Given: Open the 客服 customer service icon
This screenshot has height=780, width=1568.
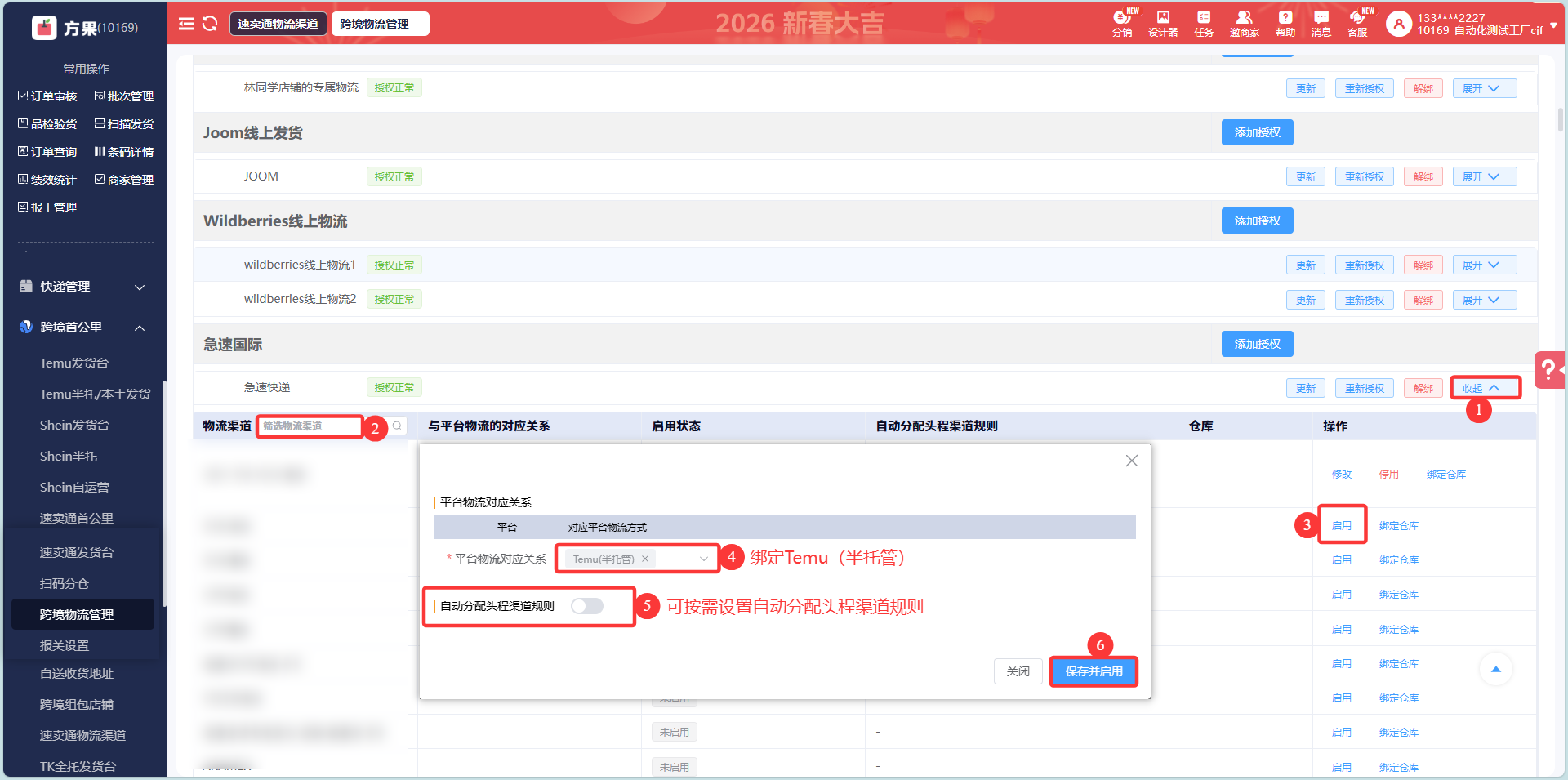Looking at the screenshot, I should click(x=1357, y=23).
